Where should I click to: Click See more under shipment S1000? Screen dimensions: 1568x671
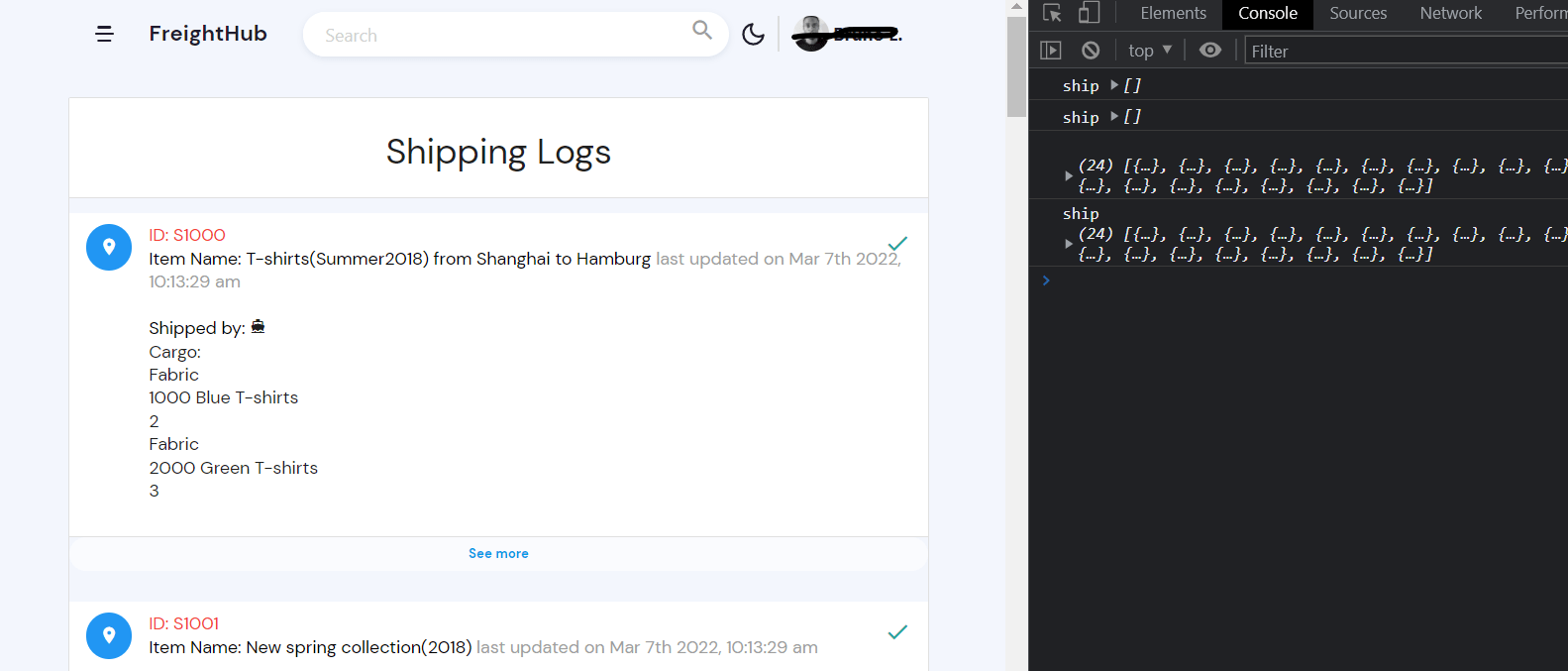tap(498, 553)
